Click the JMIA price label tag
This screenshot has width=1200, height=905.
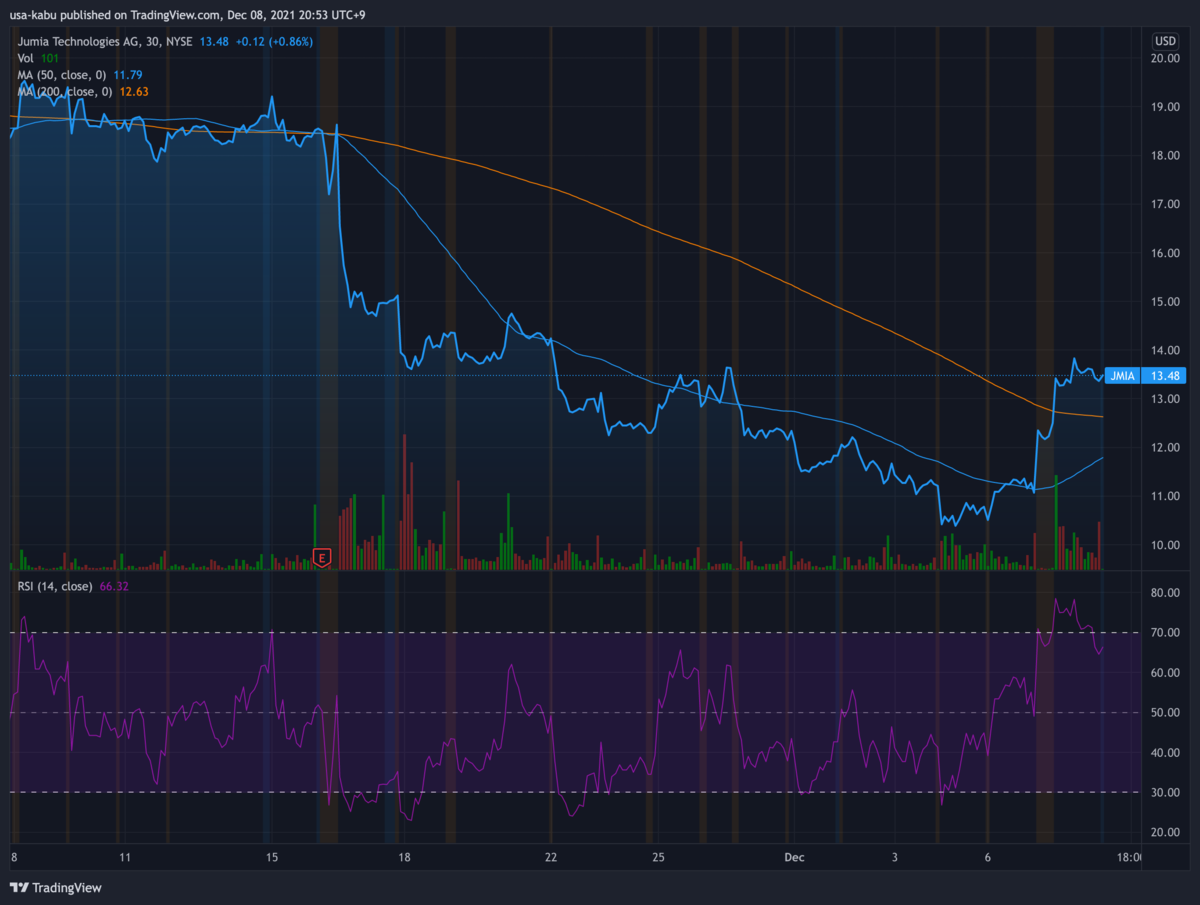pyautogui.click(x=1123, y=376)
